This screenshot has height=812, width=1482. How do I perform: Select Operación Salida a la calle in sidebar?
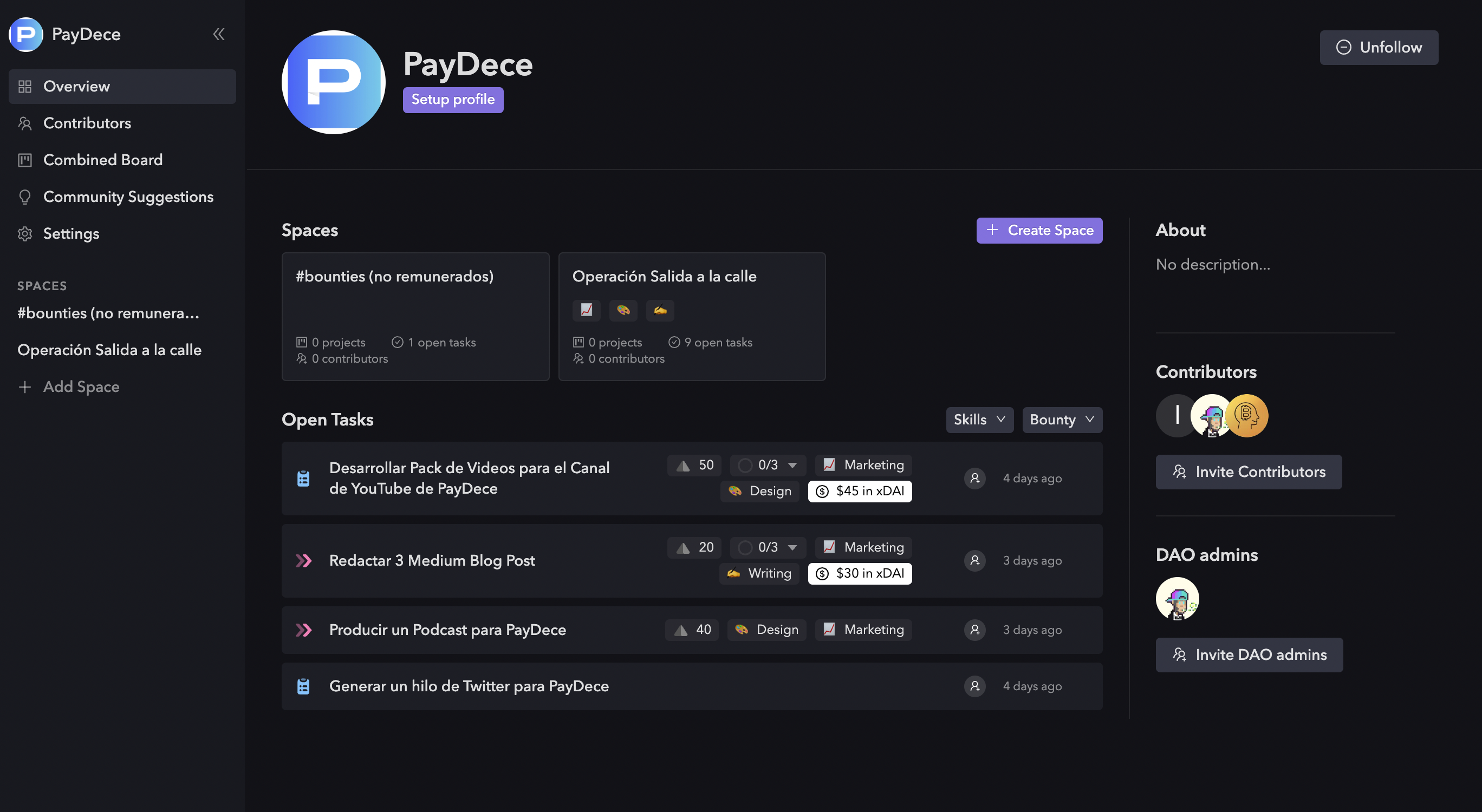[109, 350]
